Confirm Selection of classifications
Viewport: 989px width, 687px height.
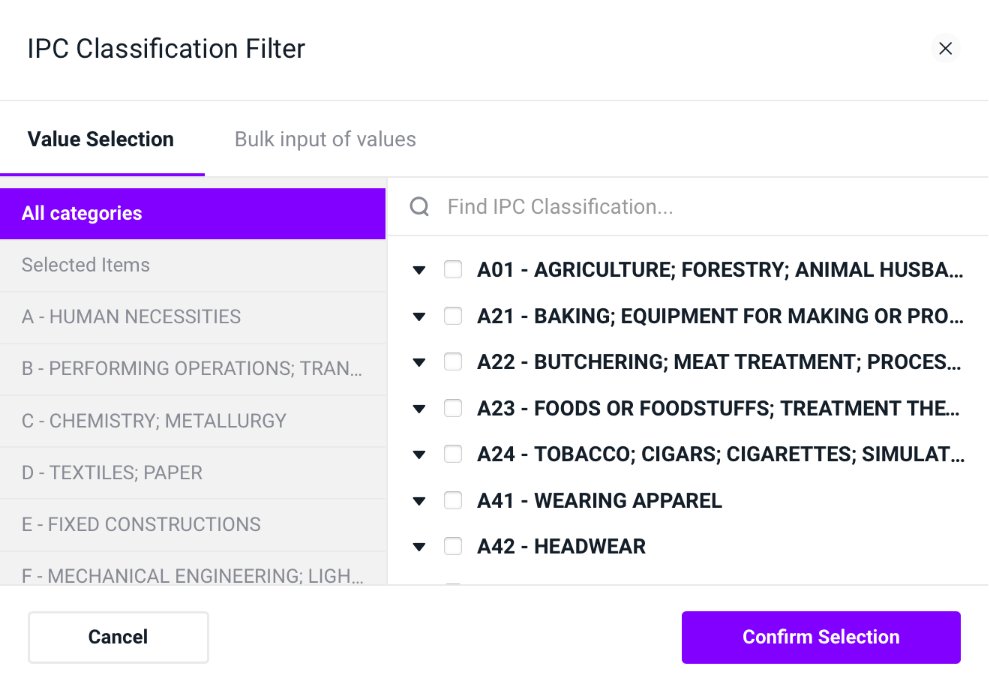(x=821, y=637)
